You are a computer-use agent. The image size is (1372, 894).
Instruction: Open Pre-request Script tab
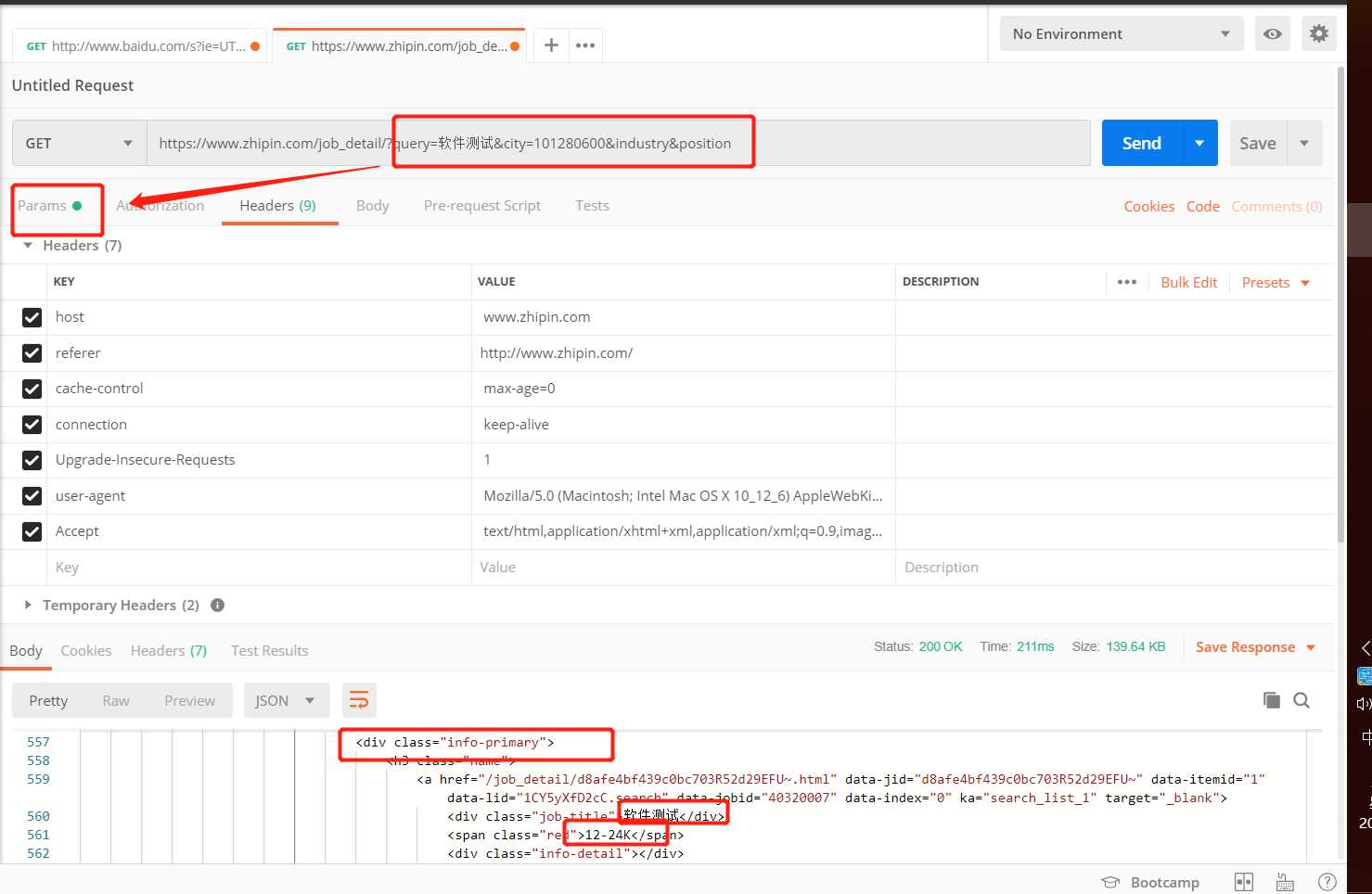[x=482, y=206]
